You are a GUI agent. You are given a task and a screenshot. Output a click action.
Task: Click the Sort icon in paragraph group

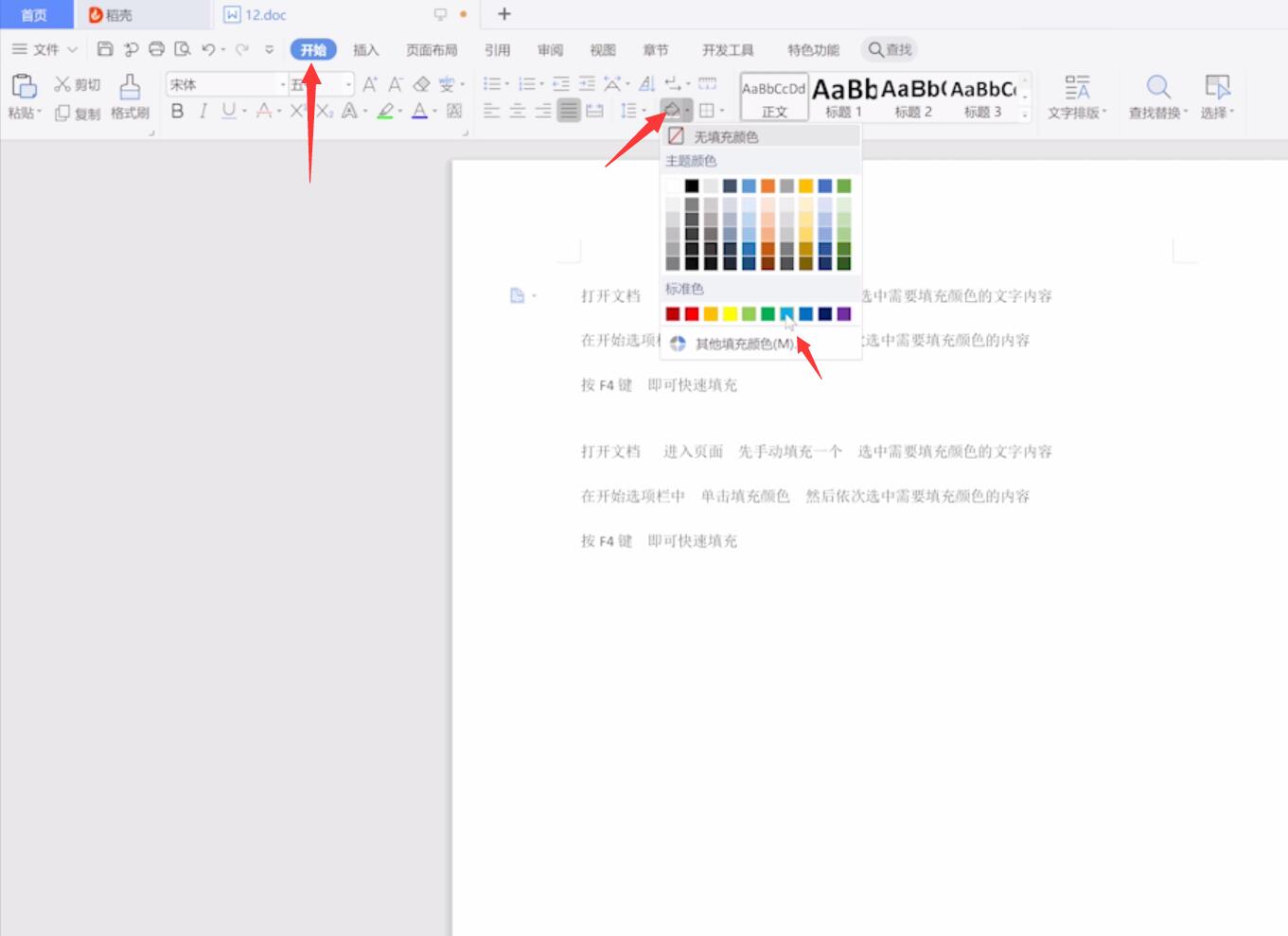[x=646, y=84]
